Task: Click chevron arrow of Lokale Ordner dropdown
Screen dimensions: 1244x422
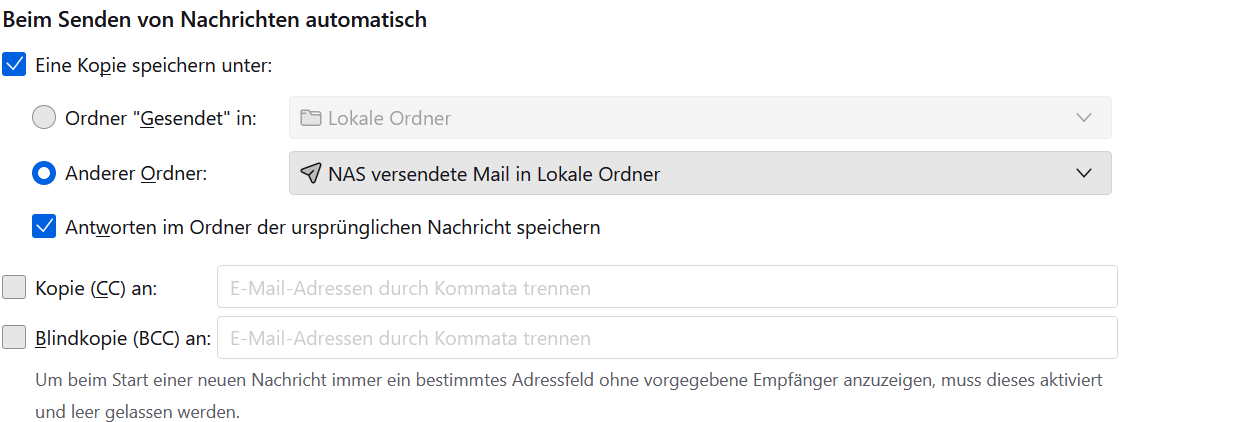Action: pos(1084,118)
